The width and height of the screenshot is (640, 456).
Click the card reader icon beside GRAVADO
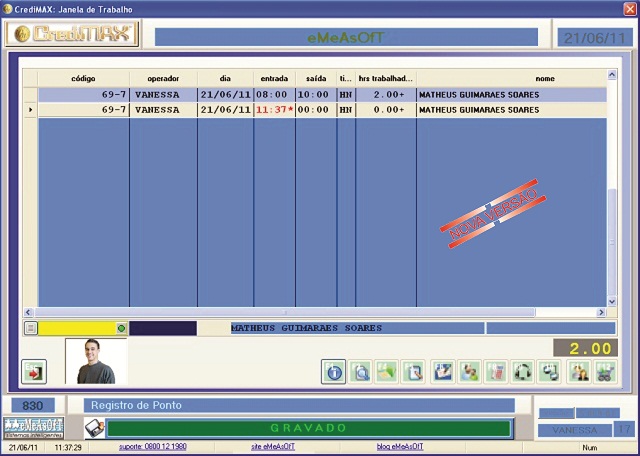pos(92,428)
